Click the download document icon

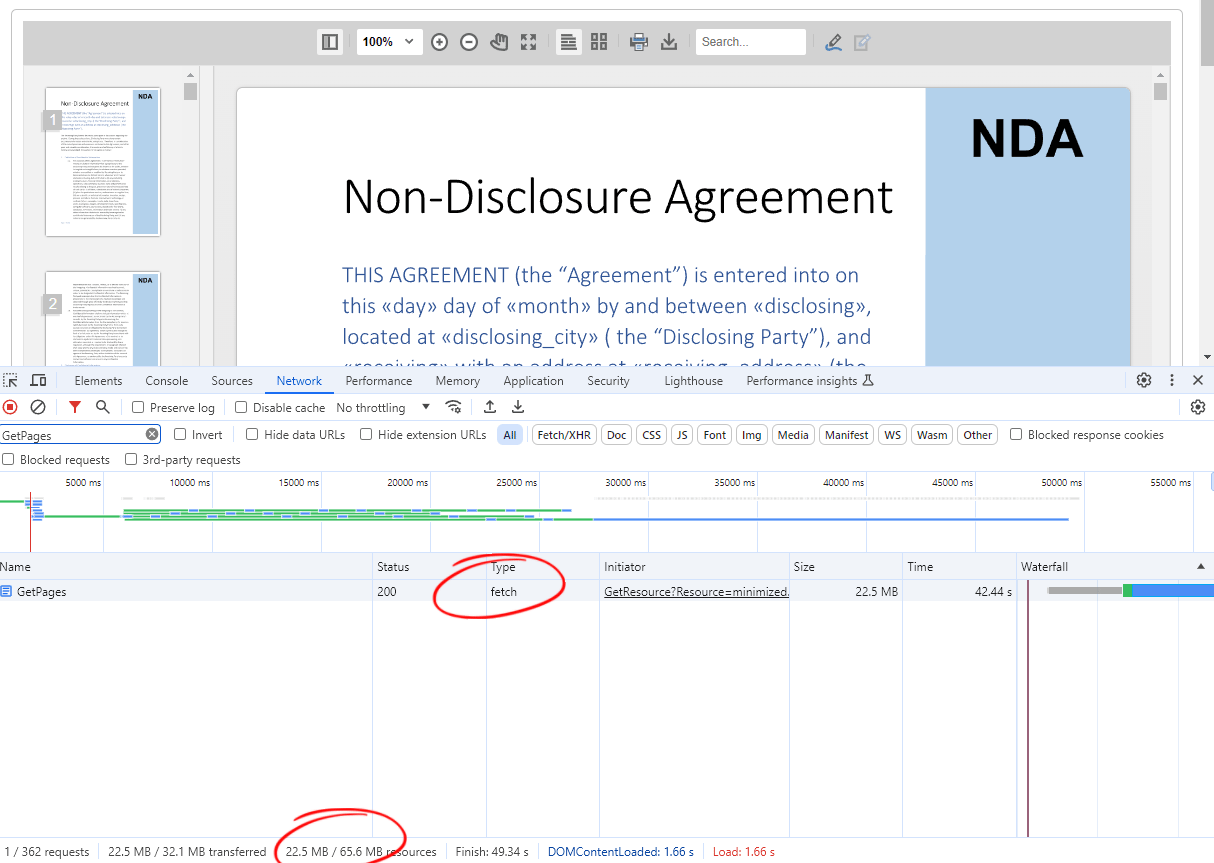pyautogui.click(x=669, y=42)
